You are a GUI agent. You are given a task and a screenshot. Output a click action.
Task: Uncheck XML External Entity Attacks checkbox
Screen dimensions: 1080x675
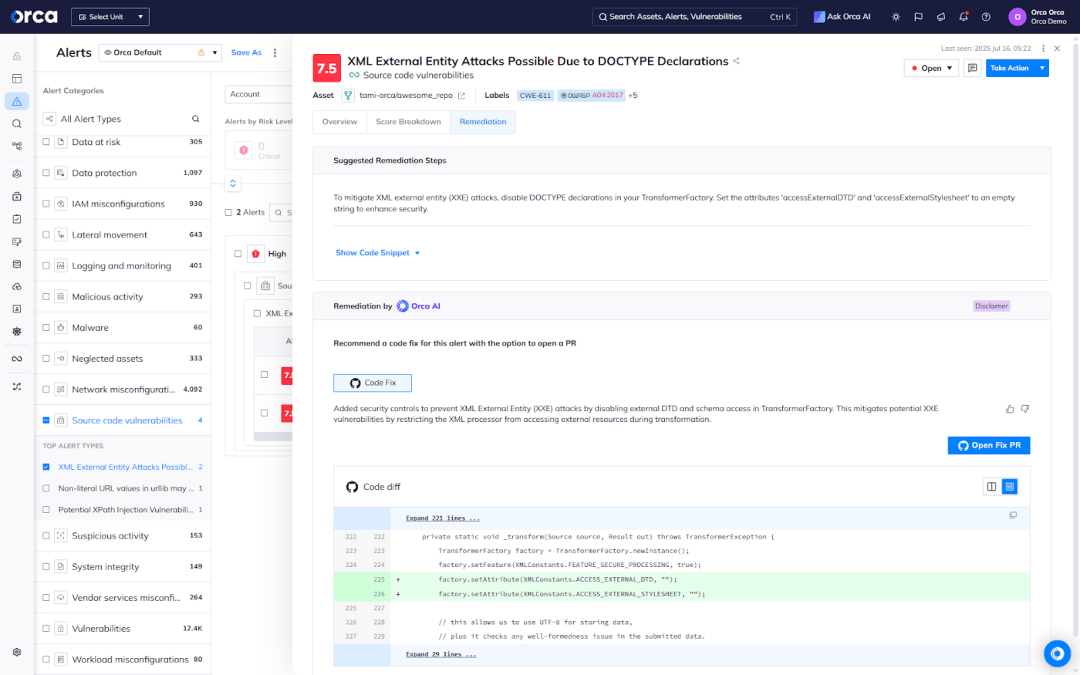click(46, 467)
